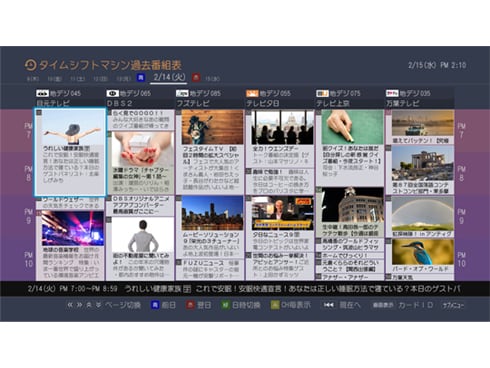The width and height of the screenshot is (490, 368).
Task: Select the kingfisher bird program thumbnail
Action: click(423, 252)
